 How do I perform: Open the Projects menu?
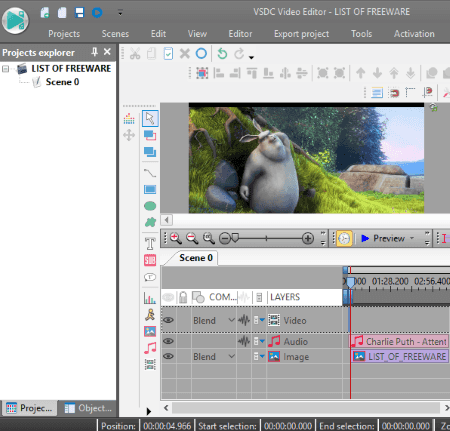pyautogui.click(x=64, y=34)
